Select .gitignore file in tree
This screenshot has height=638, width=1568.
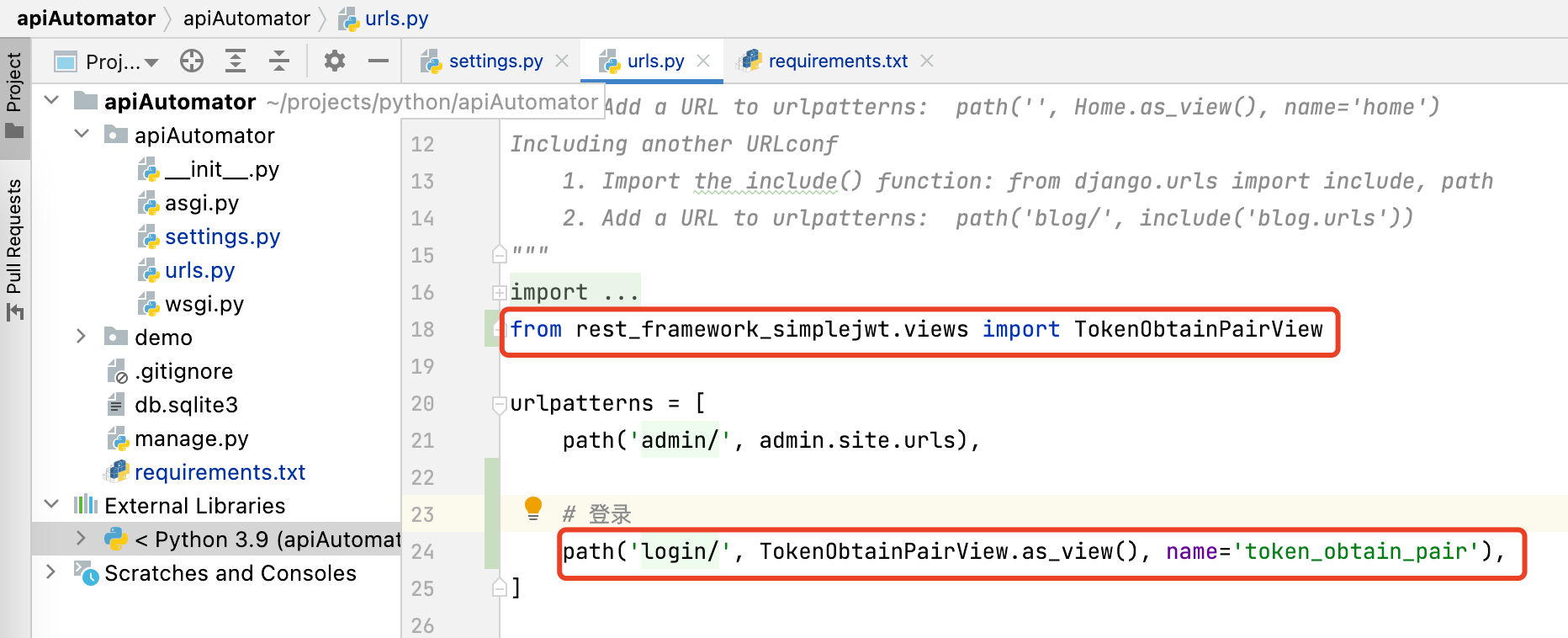(x=183, y=371)
